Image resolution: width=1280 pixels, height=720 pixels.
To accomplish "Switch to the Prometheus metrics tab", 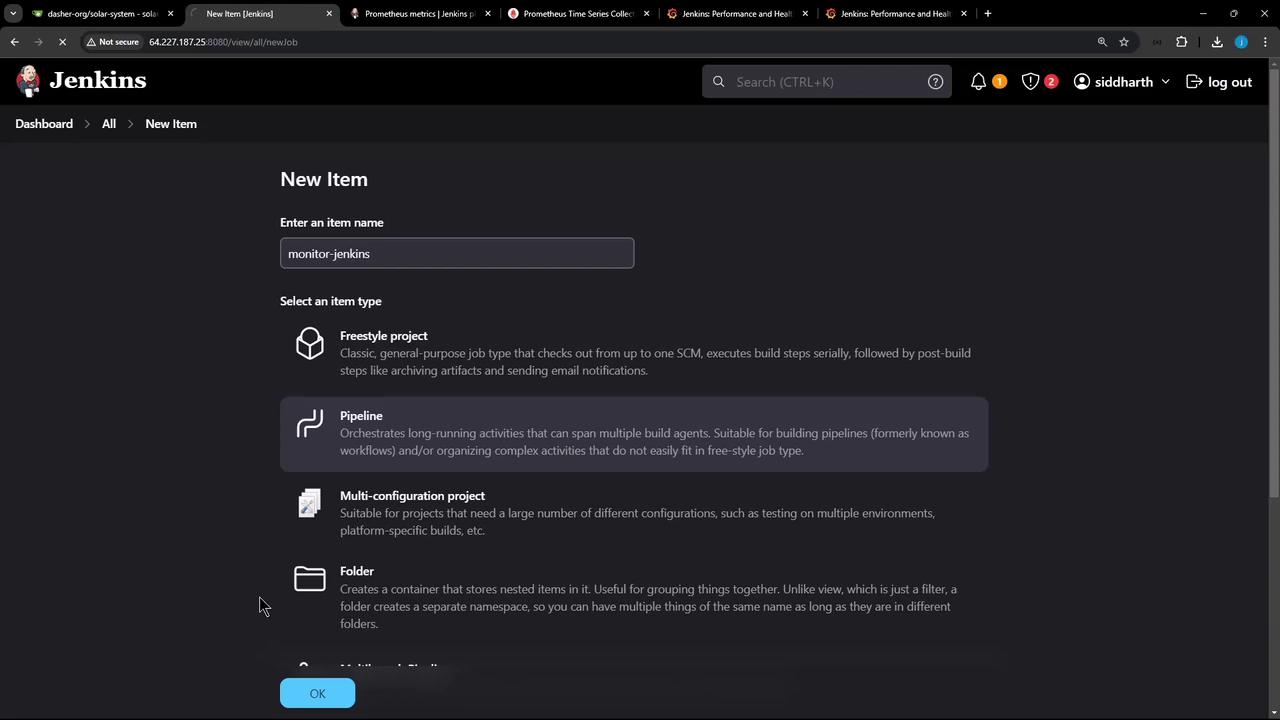I will [418, 14].
